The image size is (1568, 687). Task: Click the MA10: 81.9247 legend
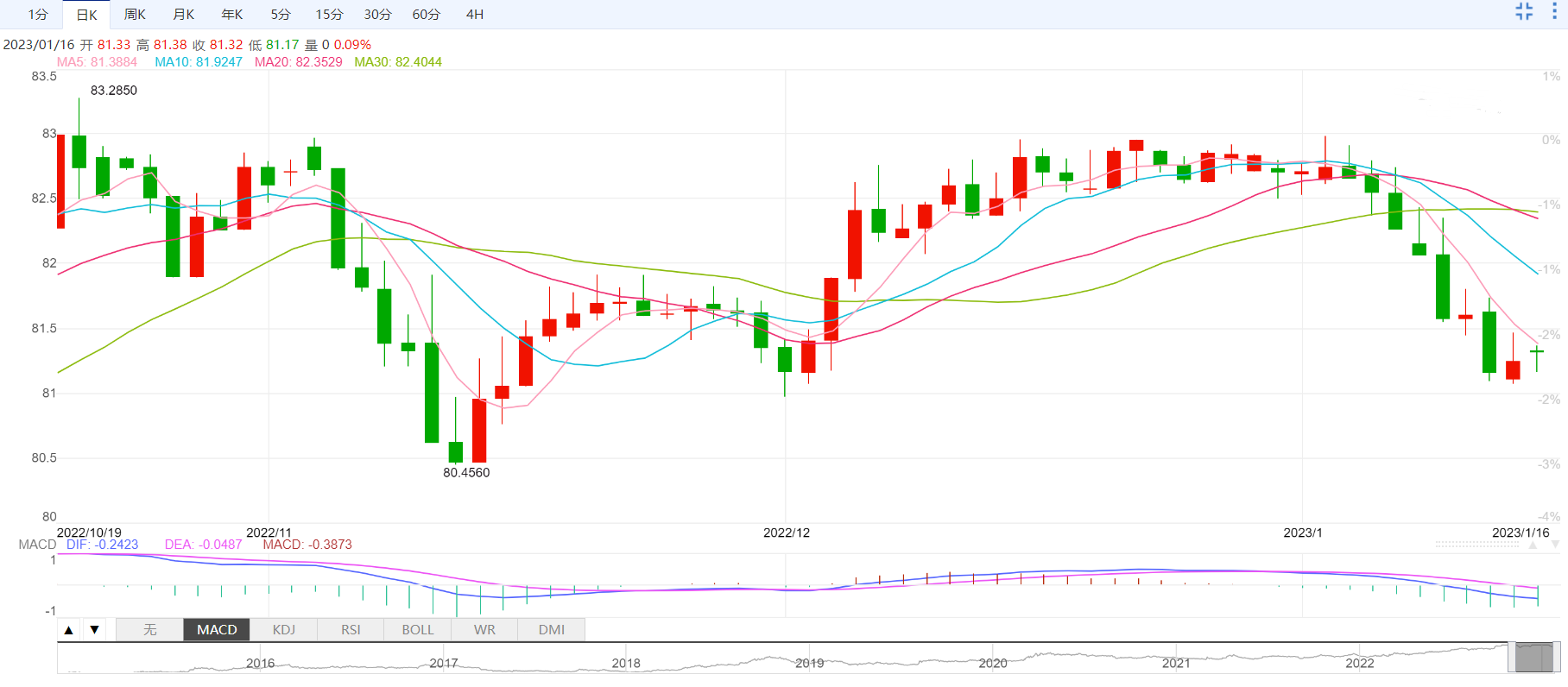tap(199, 62)
